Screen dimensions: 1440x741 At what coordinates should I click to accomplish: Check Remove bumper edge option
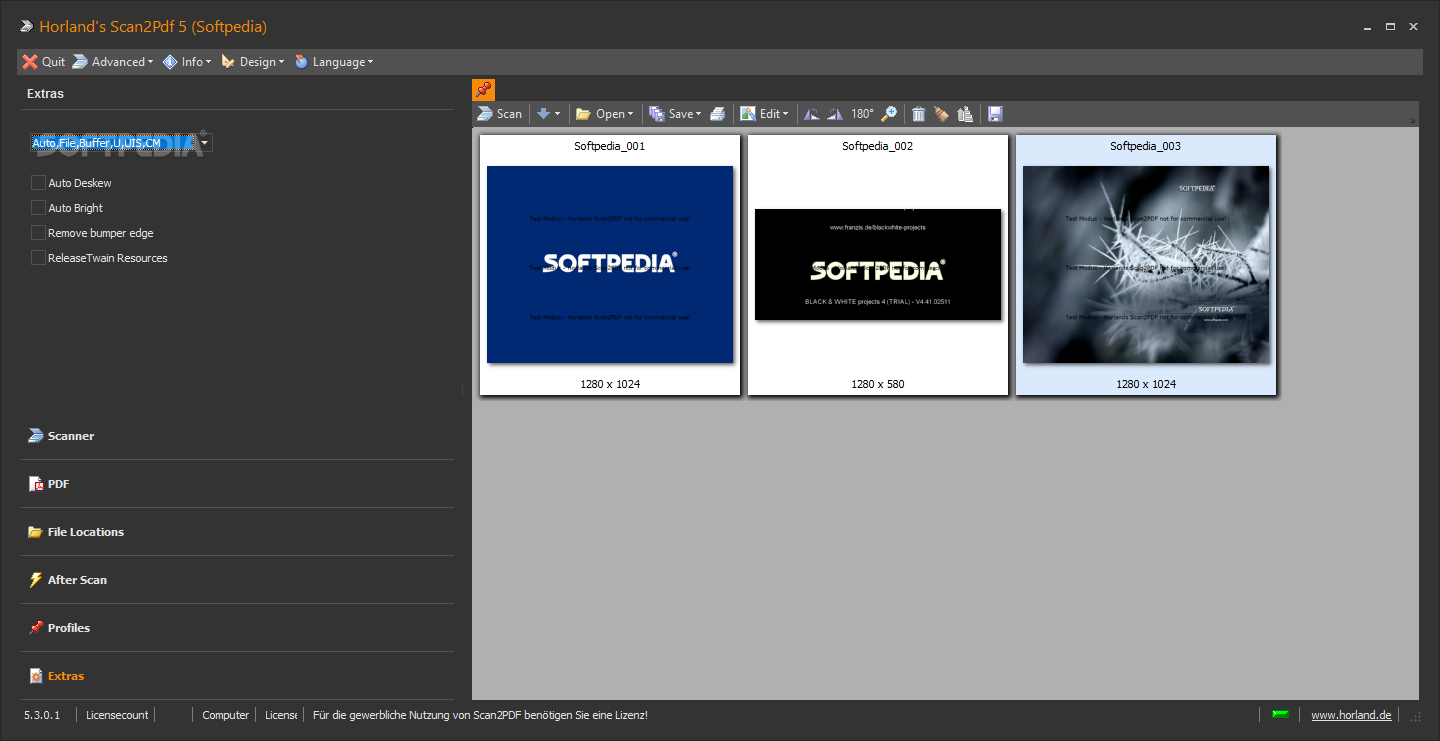click(x=39, y=233)
